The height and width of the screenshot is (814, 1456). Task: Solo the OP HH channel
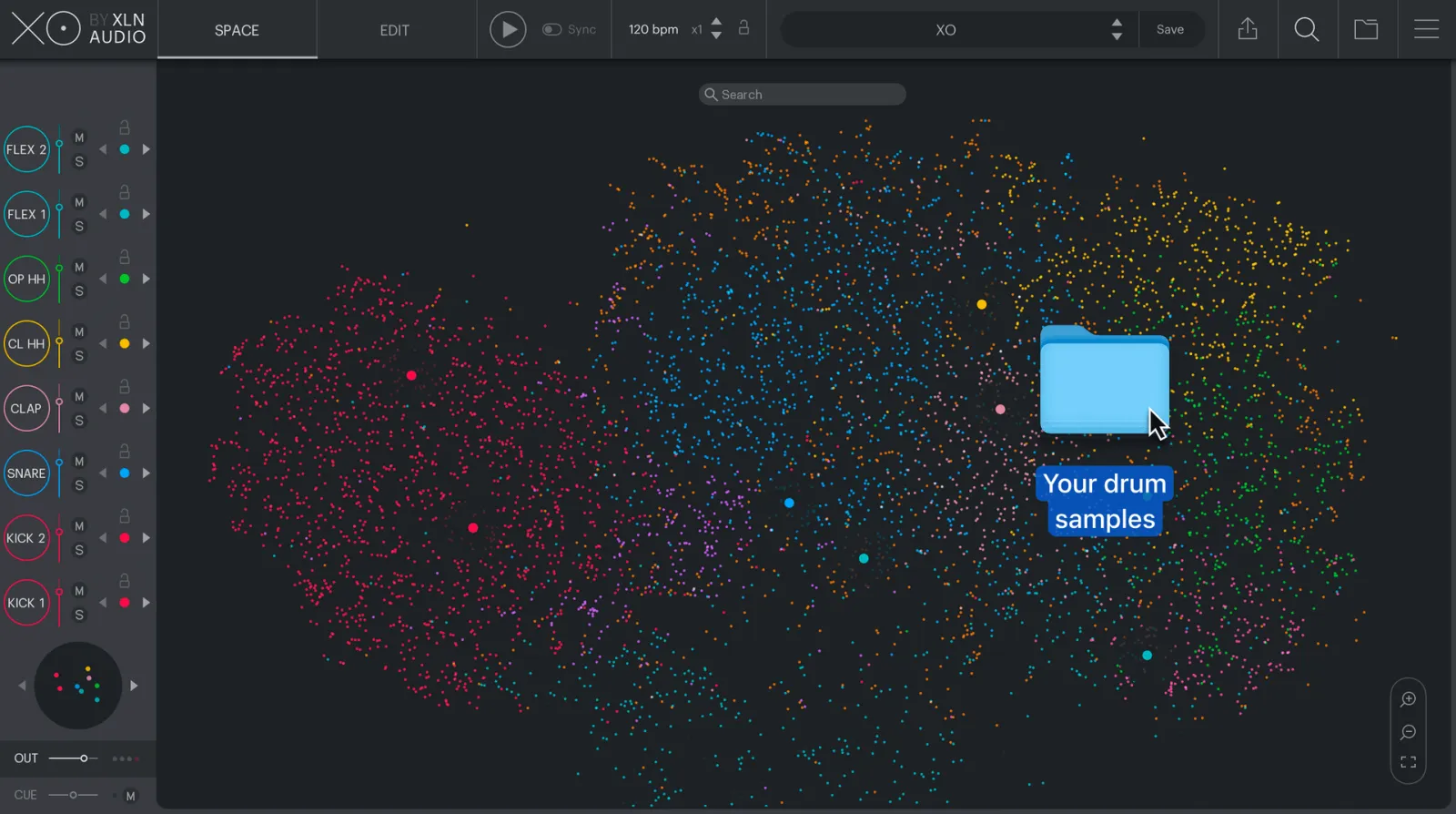79,290
